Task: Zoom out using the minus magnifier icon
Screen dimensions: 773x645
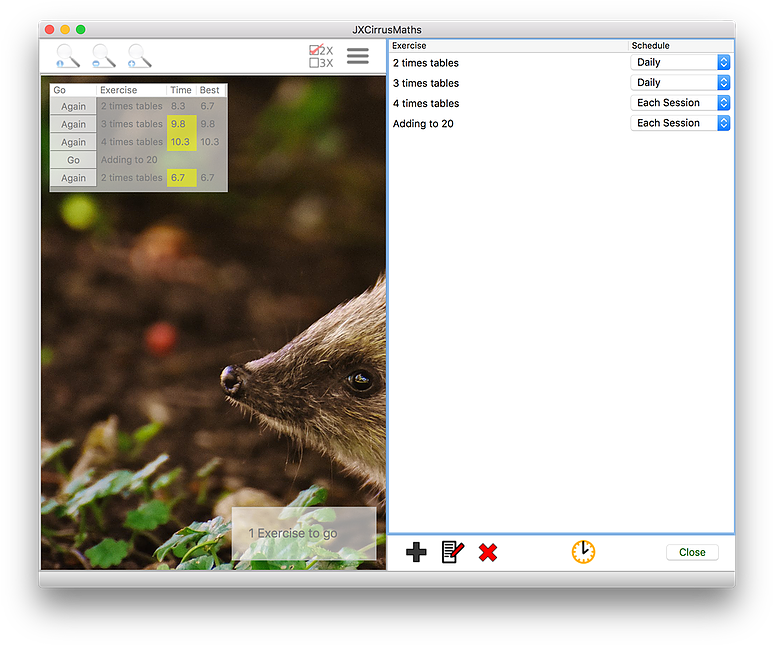Action: 104,56
